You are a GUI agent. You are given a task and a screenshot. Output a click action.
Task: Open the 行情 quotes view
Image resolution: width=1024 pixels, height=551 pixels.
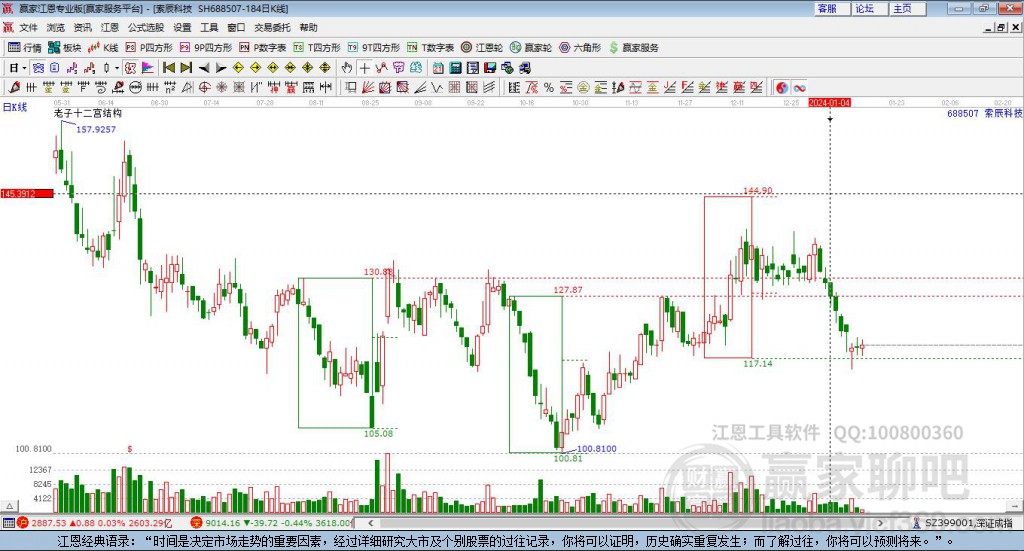pos(24,48)
